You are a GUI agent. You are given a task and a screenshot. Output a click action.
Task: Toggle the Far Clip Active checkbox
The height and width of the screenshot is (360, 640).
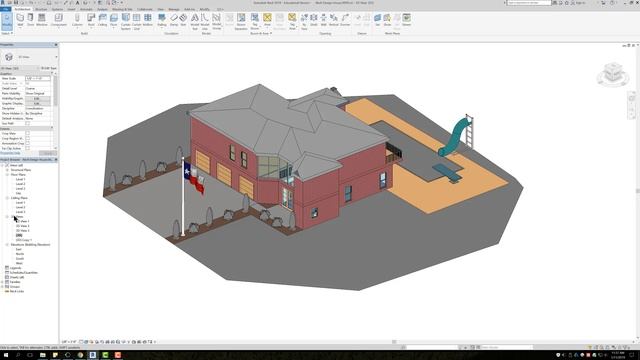[x=27, y=149]
